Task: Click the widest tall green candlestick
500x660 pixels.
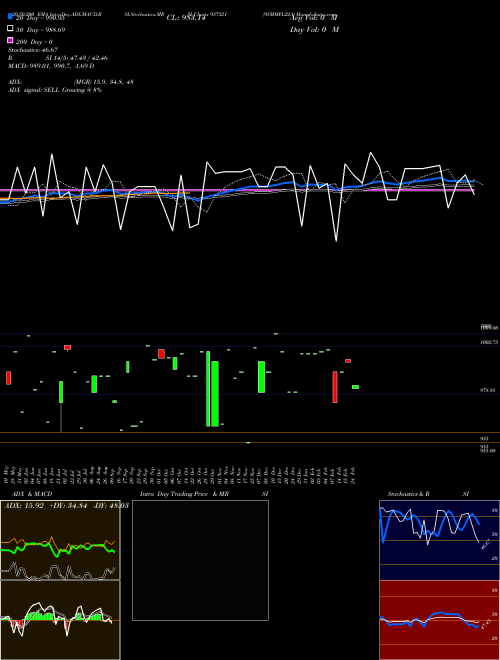Action: click(215, 394)
